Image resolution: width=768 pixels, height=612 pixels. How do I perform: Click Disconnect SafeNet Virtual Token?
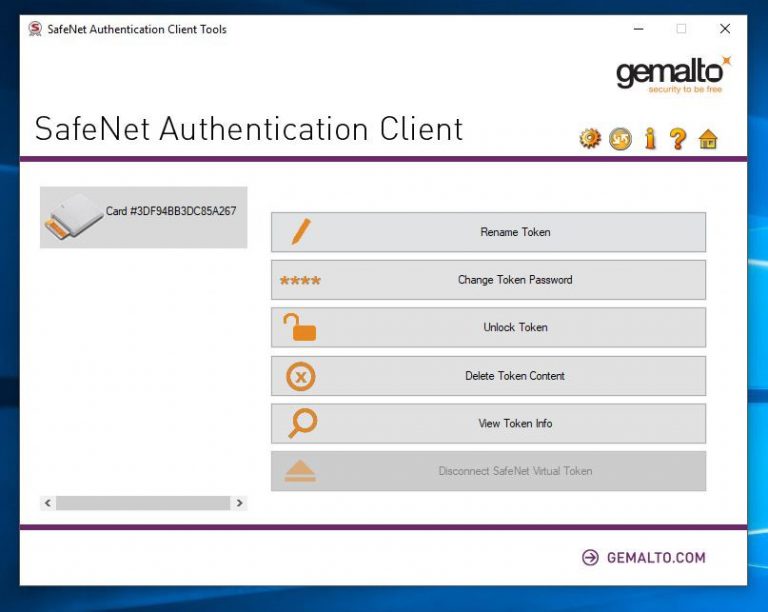(x=488, y=471)
